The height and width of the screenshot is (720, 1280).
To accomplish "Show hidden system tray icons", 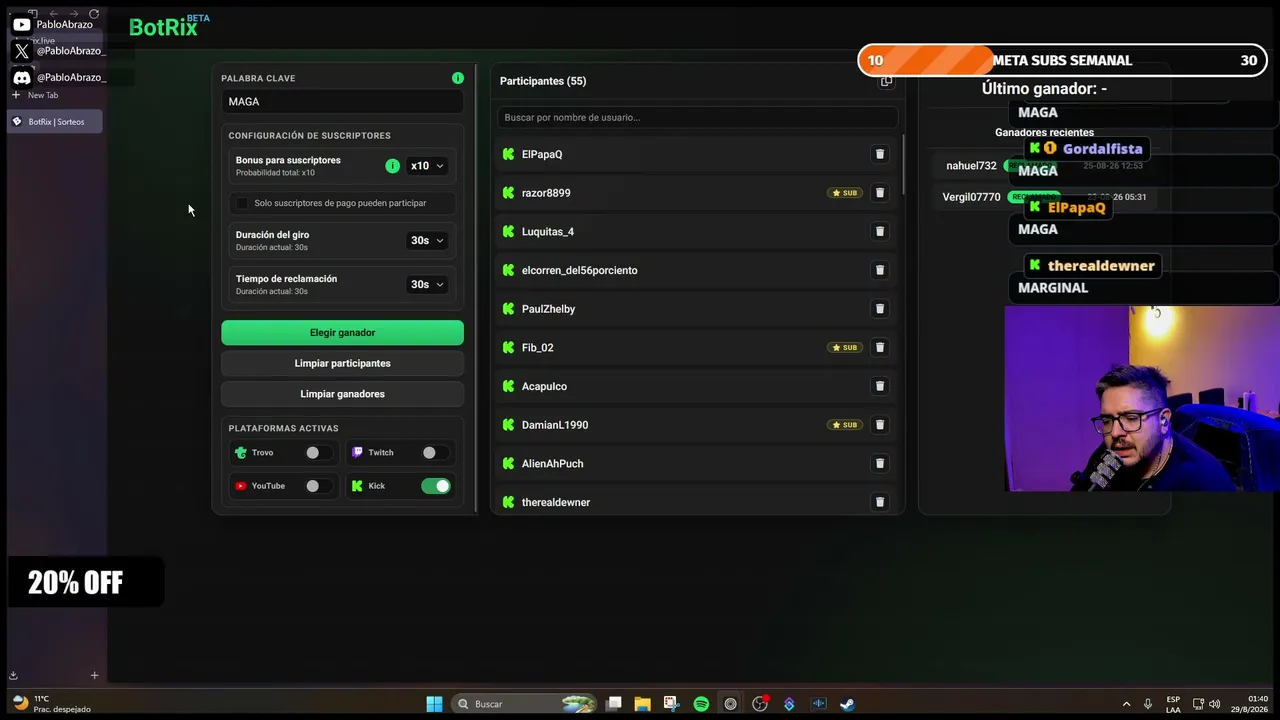I will (1126, 704).
